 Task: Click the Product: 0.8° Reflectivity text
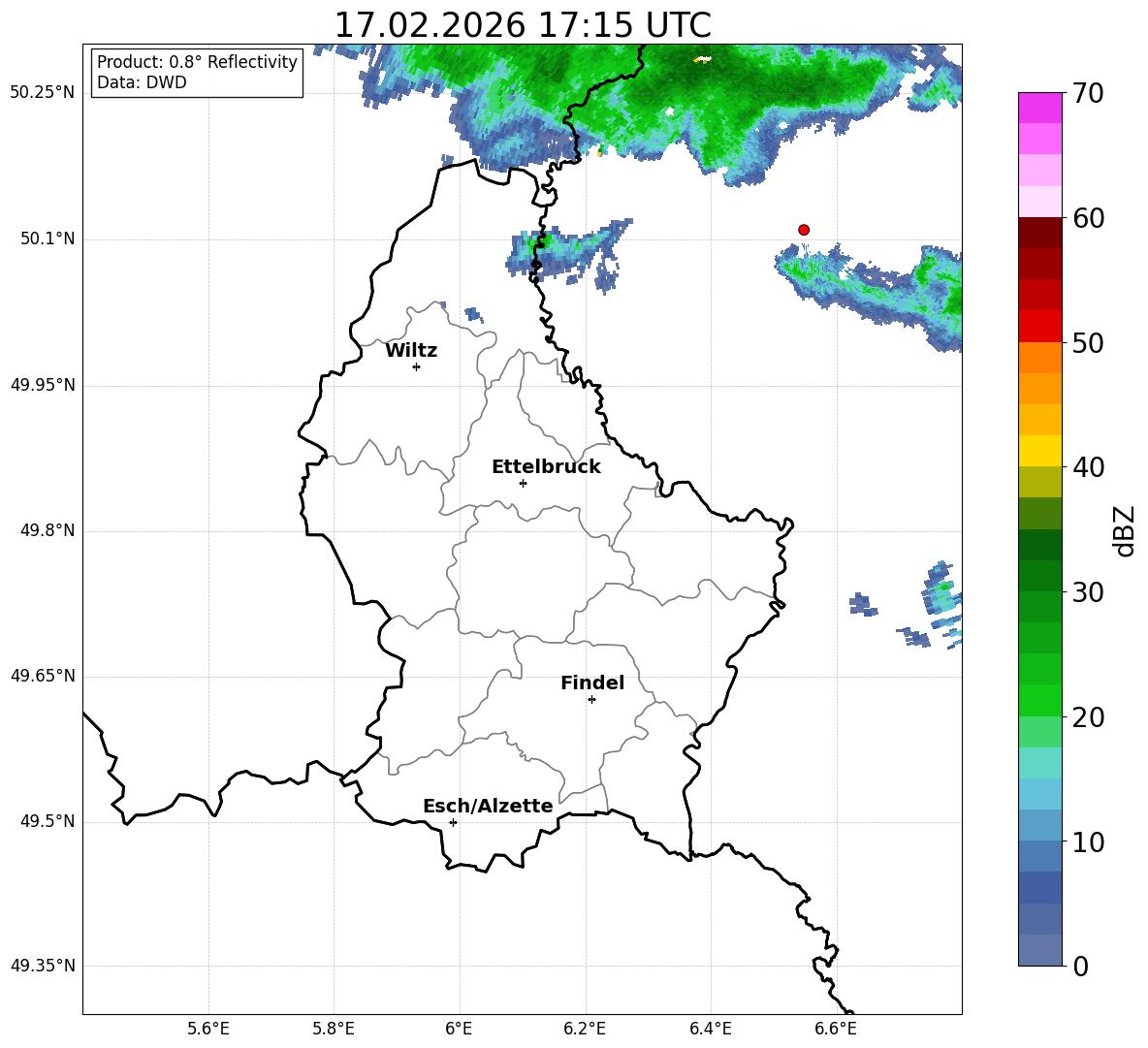[x=197, y=62]
